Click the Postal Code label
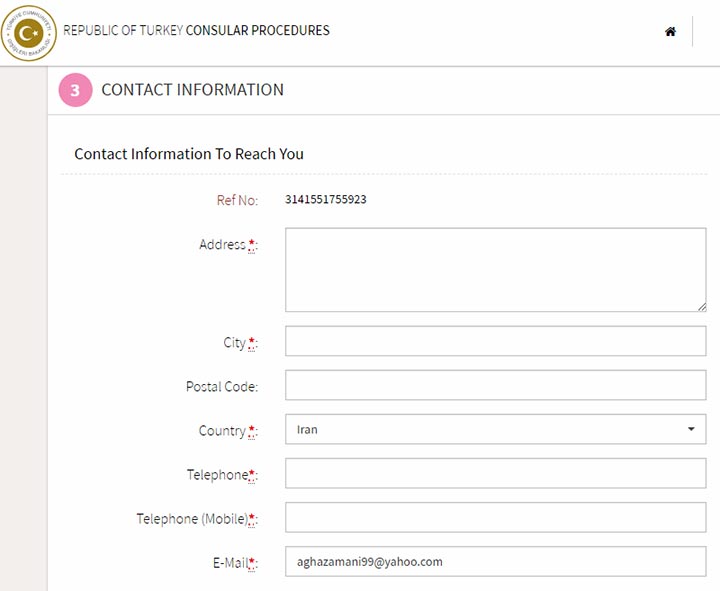This screenshot has width=720, height=591. [x=222, y=387]
